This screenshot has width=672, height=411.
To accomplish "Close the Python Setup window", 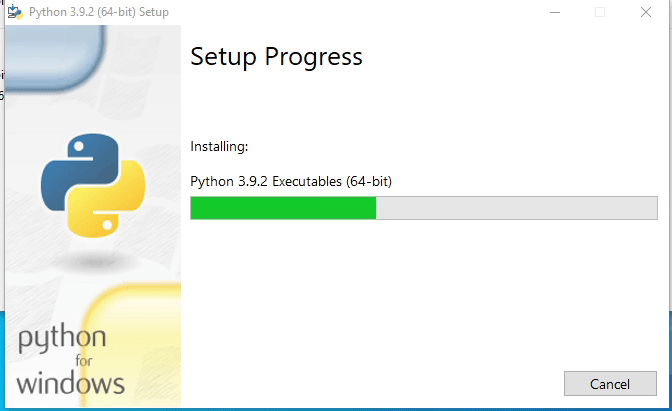I will click(x=646, y=12).
